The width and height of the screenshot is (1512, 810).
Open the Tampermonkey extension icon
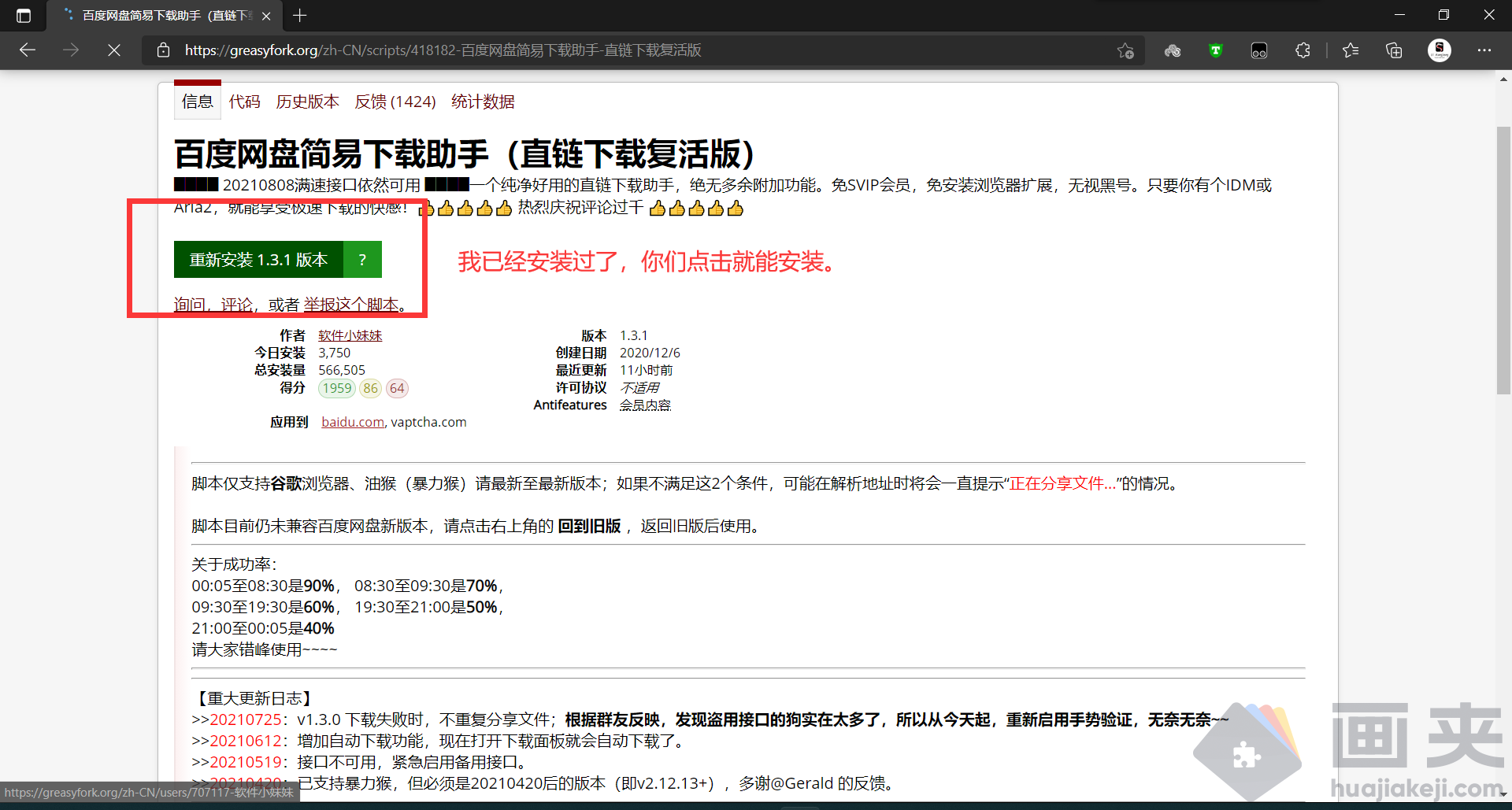coord(1216,50)
